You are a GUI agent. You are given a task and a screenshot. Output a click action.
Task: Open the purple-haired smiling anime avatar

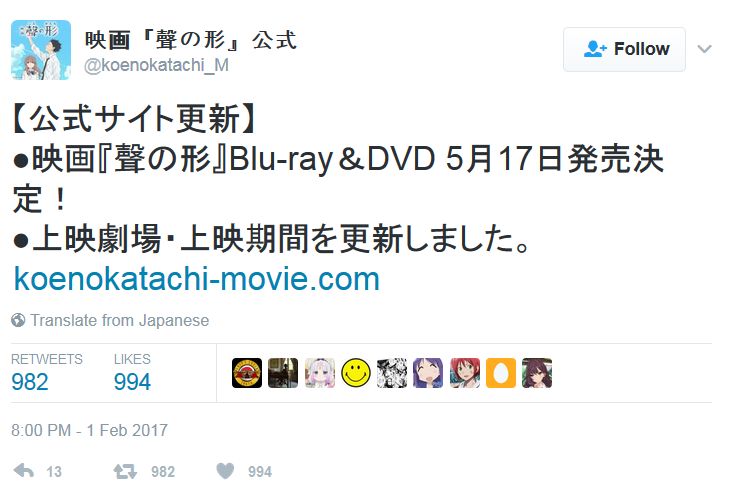tap(428, 373)
